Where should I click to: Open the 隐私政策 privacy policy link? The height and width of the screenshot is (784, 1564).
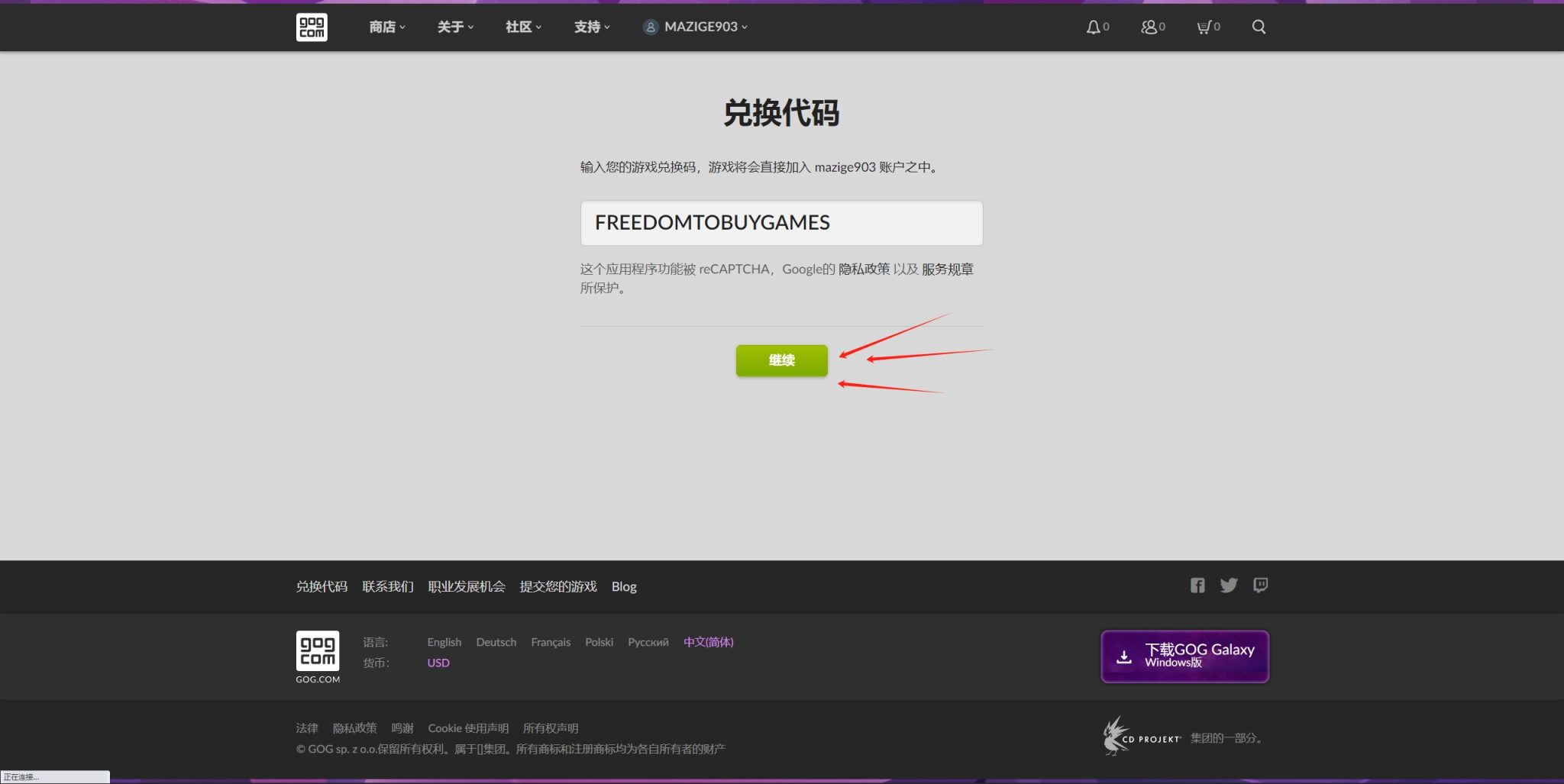354,728
